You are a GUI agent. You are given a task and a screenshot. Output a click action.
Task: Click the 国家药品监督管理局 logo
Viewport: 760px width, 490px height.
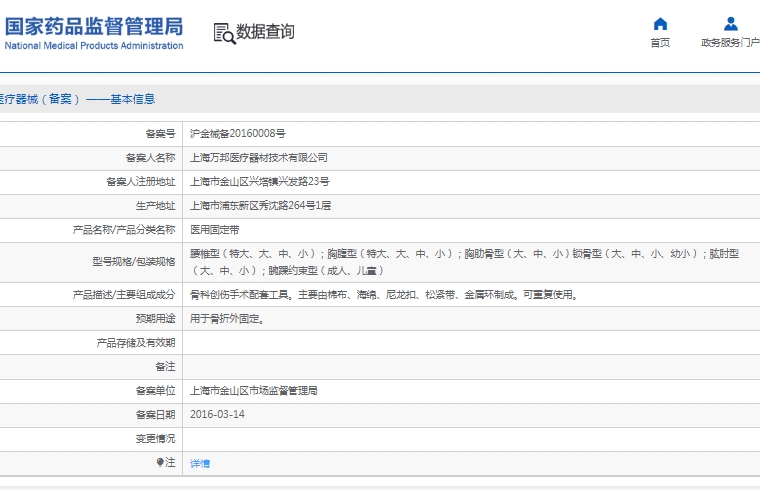[94, 27]
